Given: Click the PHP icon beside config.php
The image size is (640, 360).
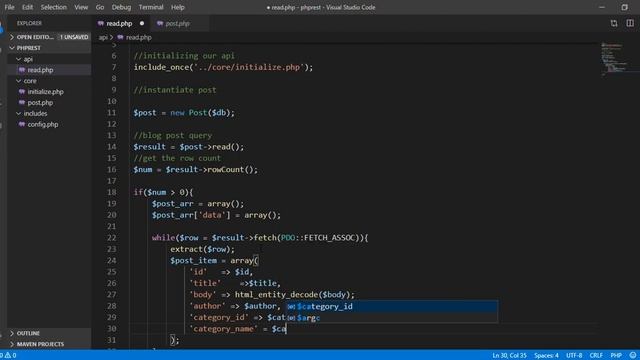Looking at the screenshot, I should pyautogui.click(x=22, y=124).
